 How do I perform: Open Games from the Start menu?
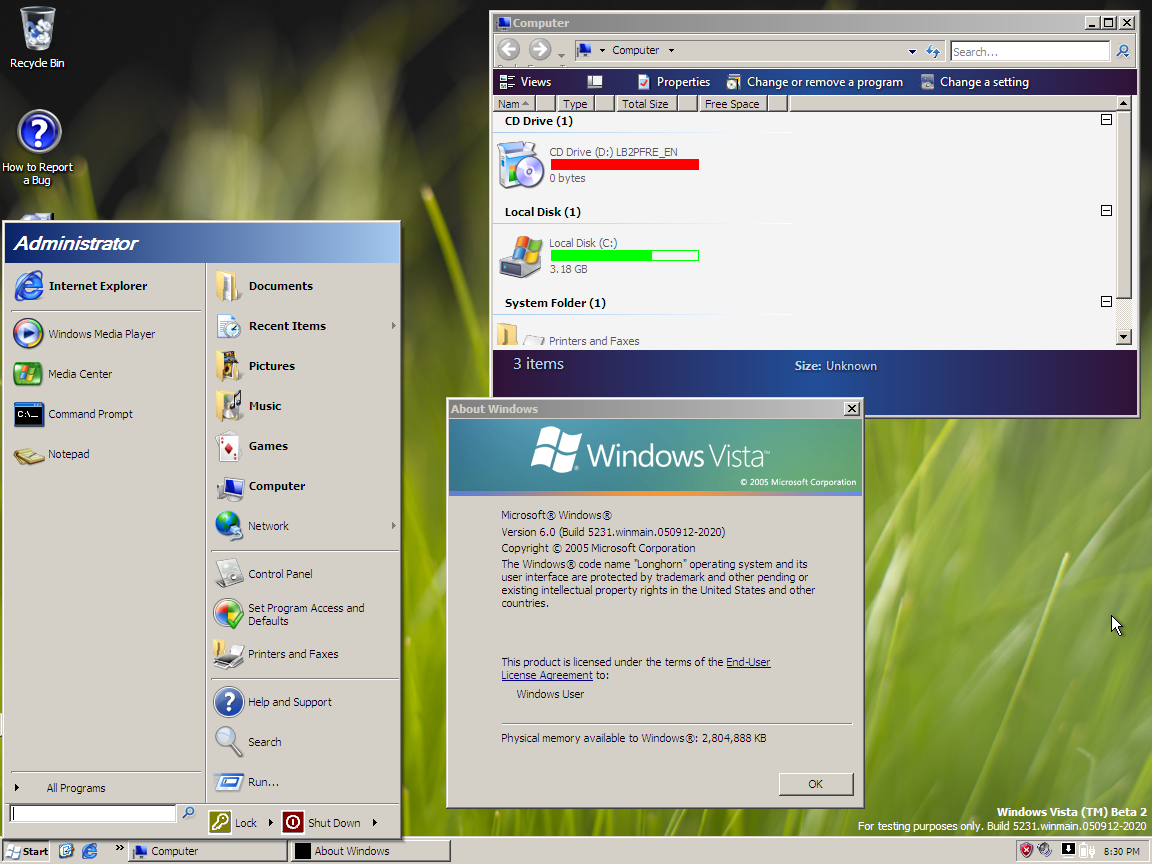(306, 446)
